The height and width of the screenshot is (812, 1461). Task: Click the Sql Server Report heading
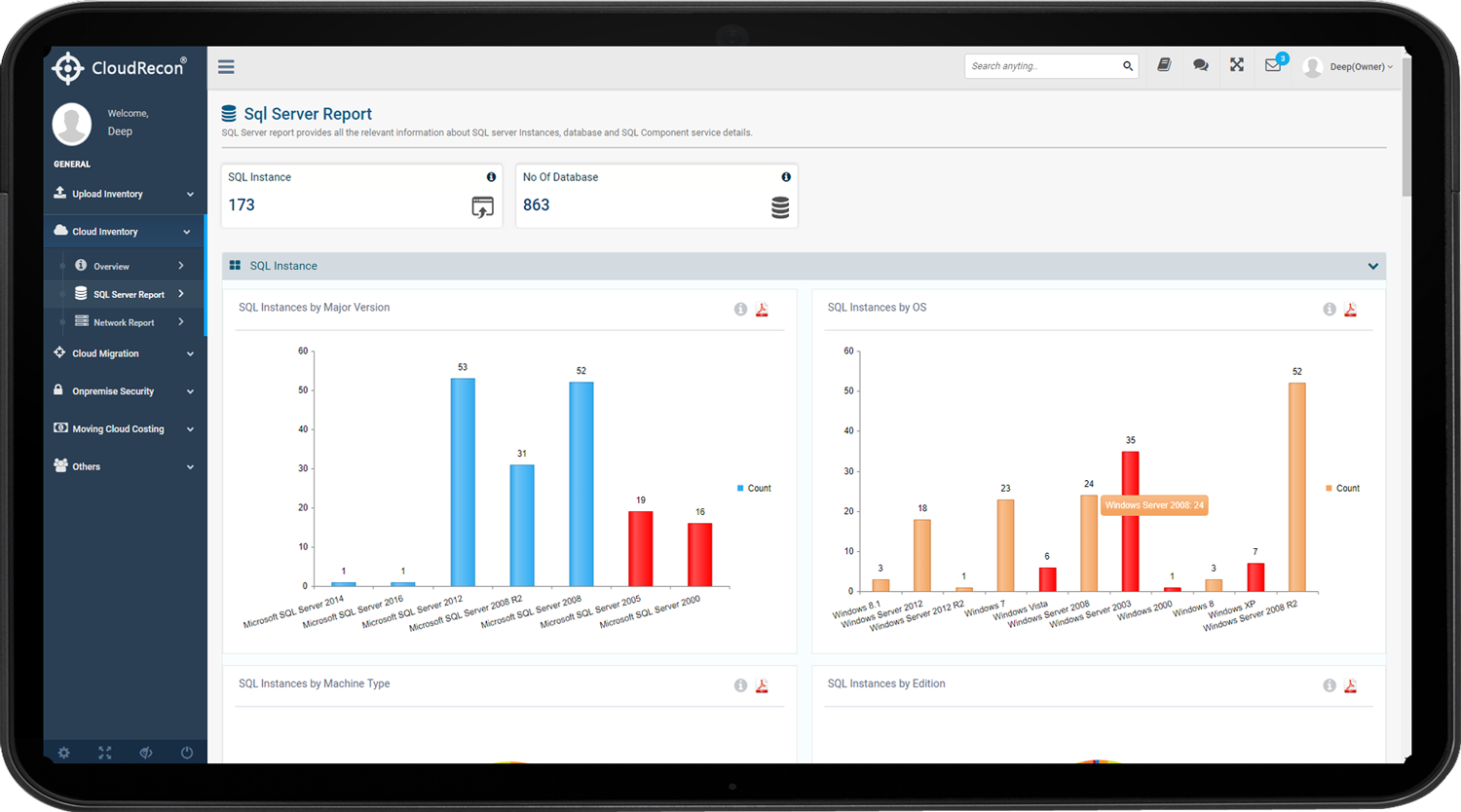(x=308, y=114)
